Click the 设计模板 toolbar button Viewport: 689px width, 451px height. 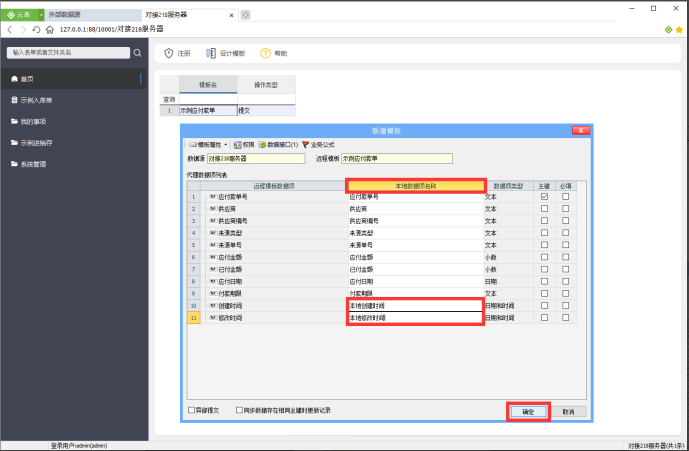click(226, 53)
